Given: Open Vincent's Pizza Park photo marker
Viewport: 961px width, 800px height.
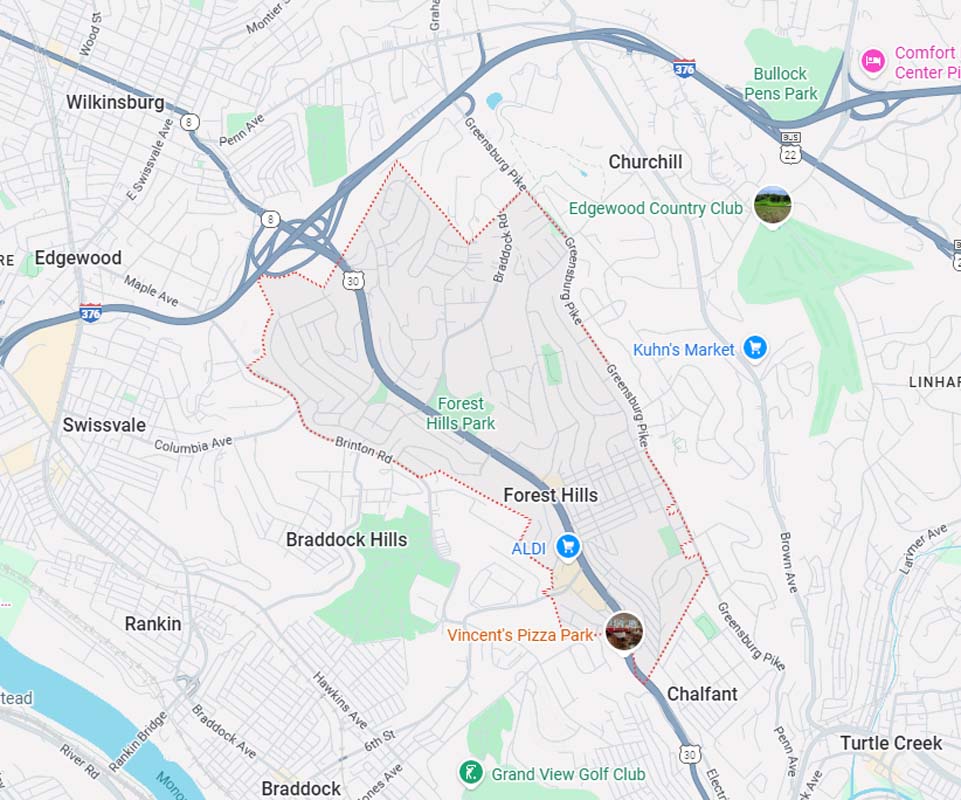Looking at the screenshot, I should (x=624, y=631).
